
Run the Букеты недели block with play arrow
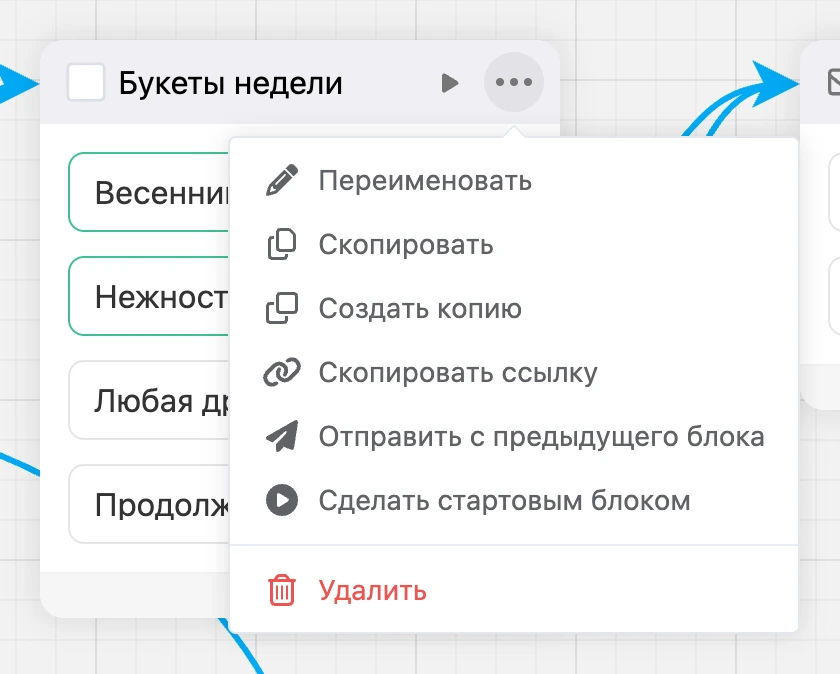tap(450, 83)
